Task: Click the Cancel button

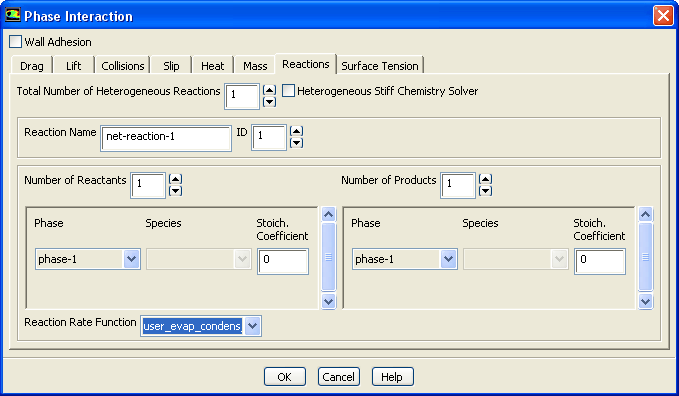Action: (339, 377)
